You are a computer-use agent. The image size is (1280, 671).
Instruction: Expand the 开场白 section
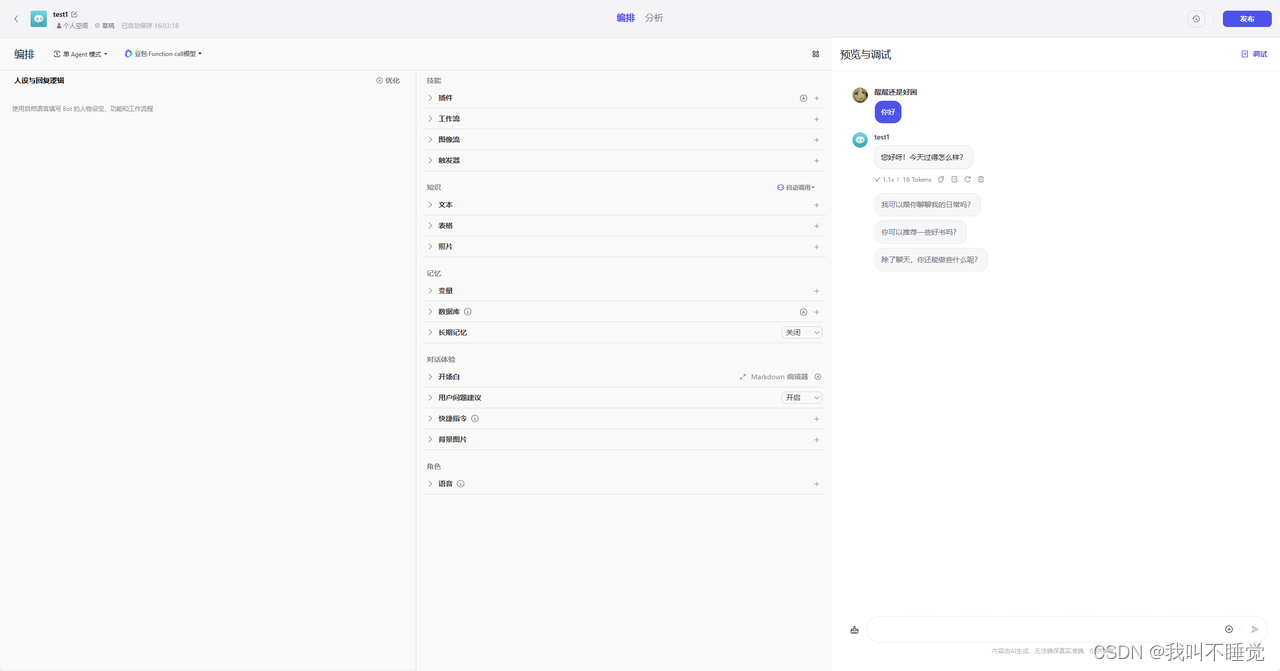430,377
